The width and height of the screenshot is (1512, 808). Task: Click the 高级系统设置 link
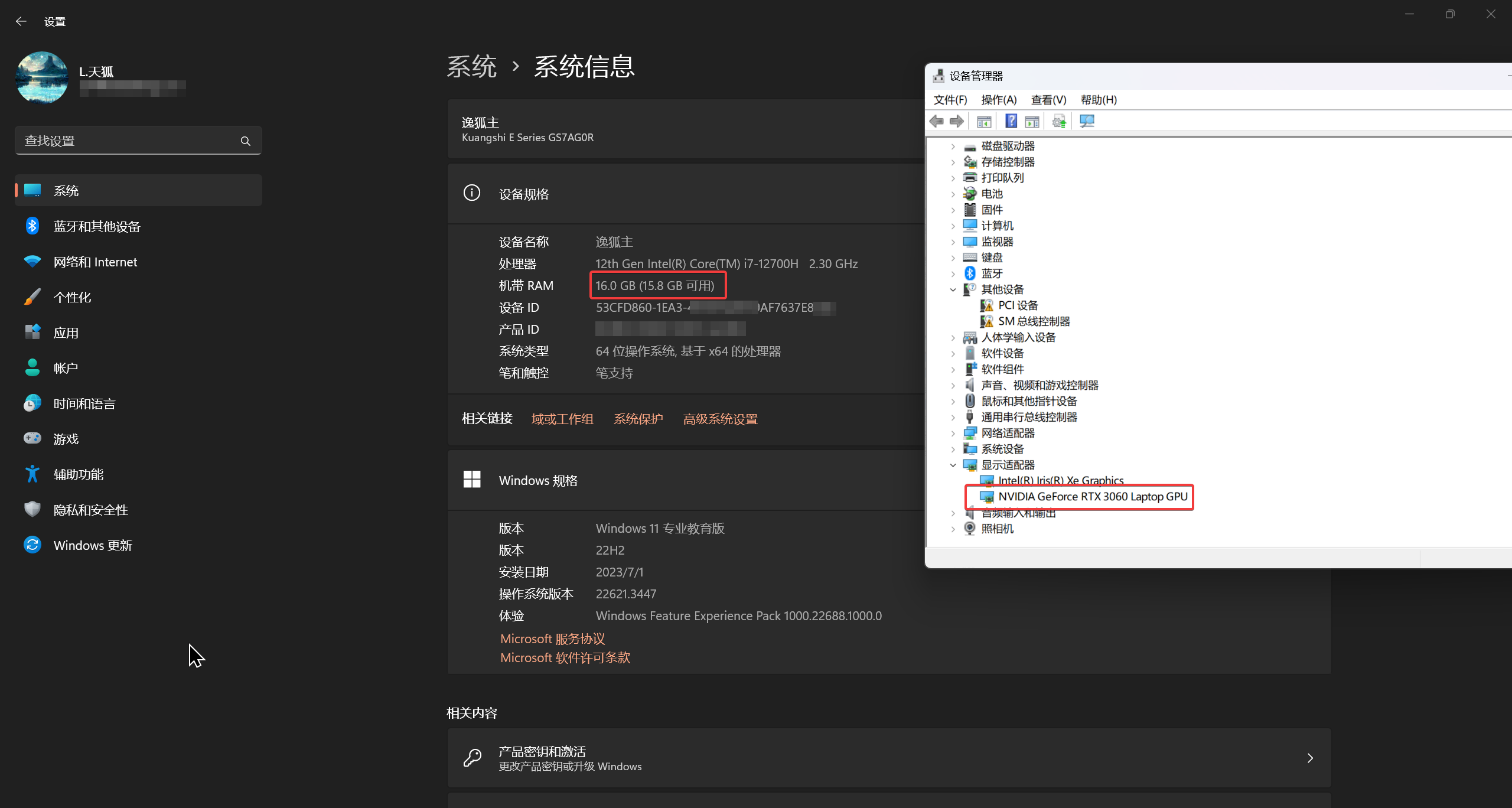(x=720, y=419)
